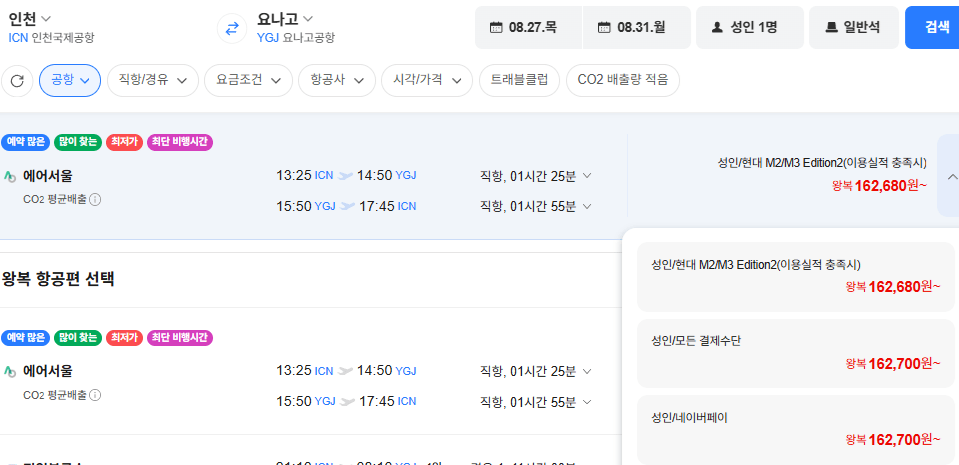Swap departure and arrival airports
Viewport: 959px width, 465px height.
(x=232, y=29)
